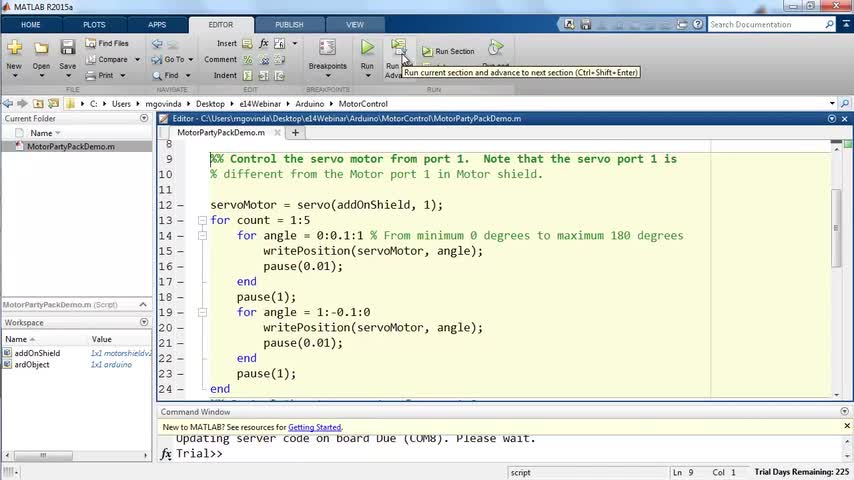Select the addOnShield workspace variable

(x=37, y=353)
